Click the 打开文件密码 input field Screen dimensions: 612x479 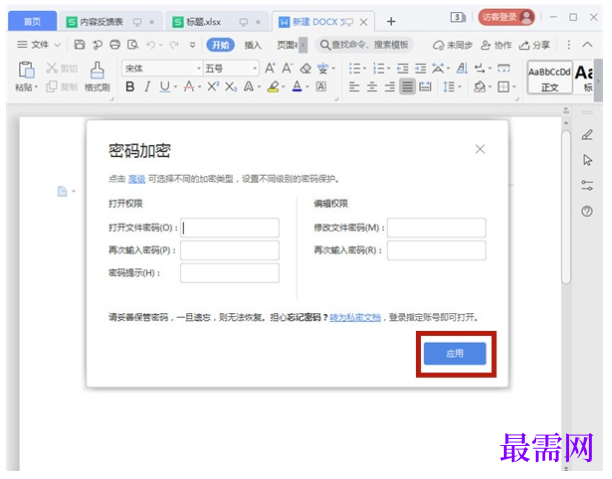(x=230, y=228)
